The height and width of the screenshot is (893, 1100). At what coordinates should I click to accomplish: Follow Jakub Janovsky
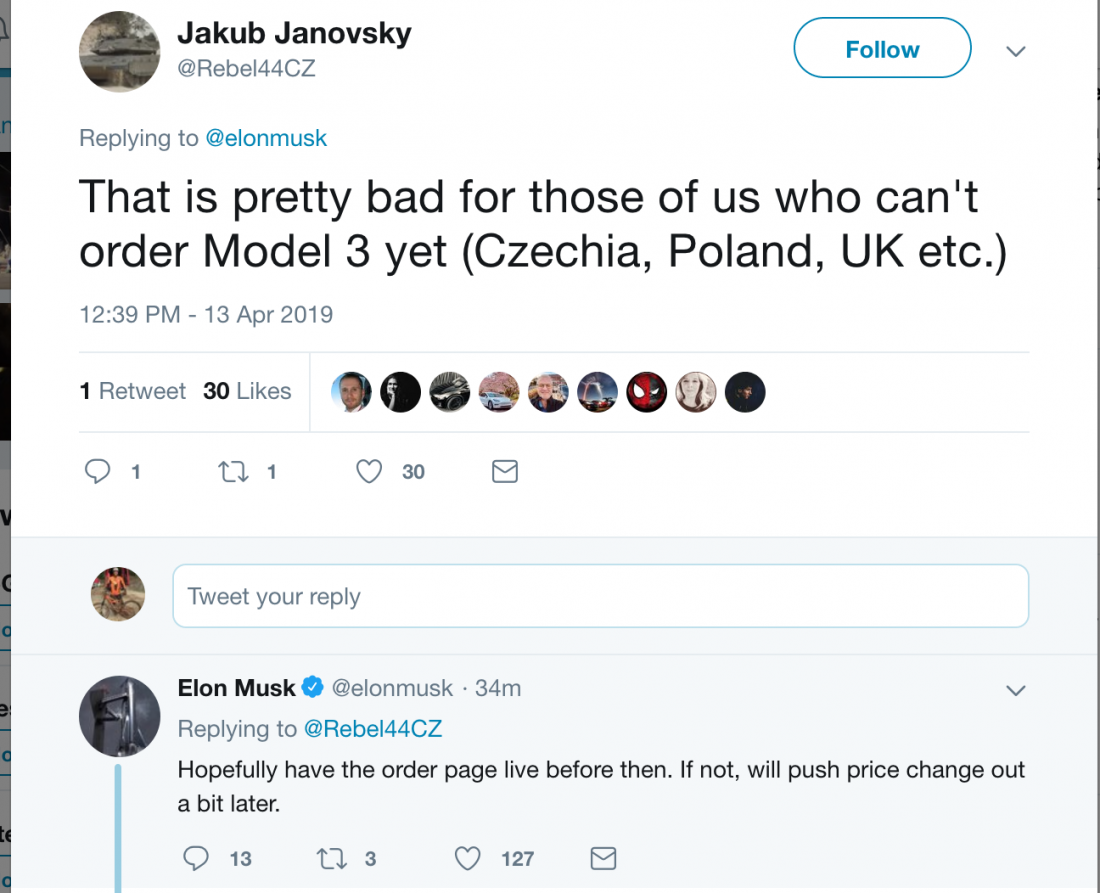882,49
